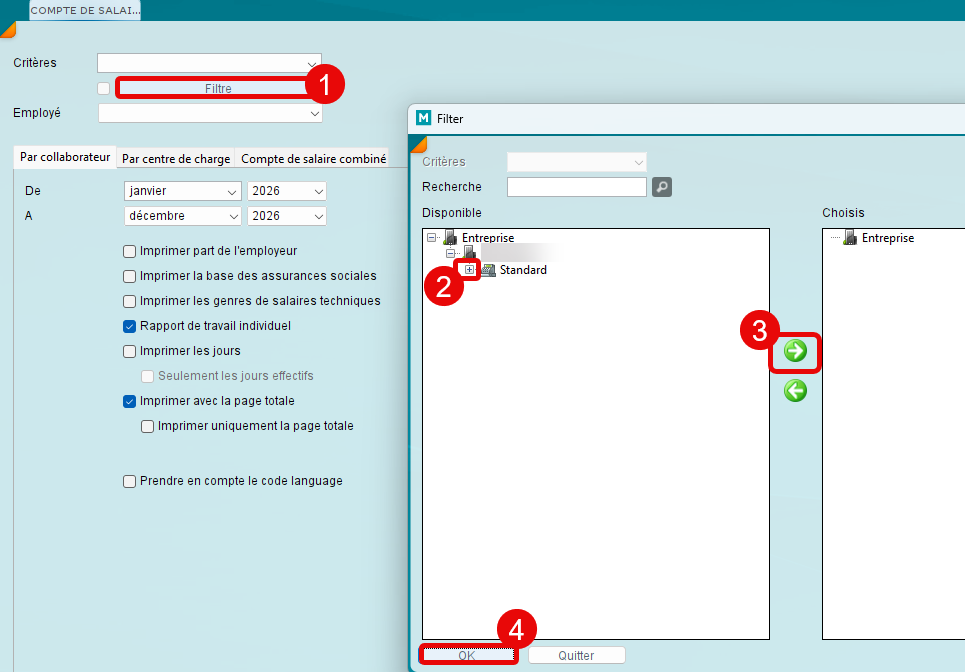
Task: Open the De month dropdown showing janvier
Action: (182, 191)
